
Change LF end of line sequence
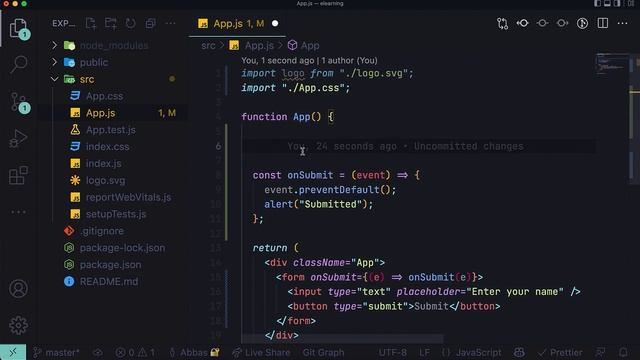coord(424,352)
